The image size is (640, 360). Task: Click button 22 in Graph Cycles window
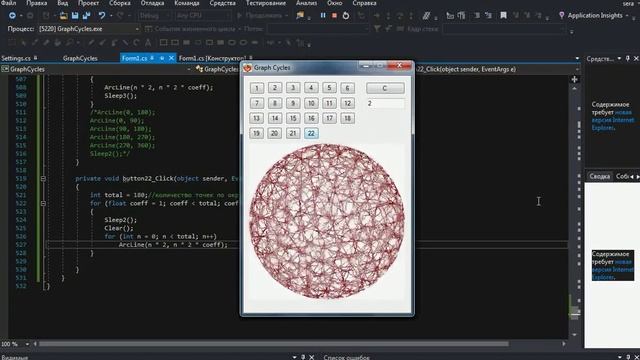311,133
